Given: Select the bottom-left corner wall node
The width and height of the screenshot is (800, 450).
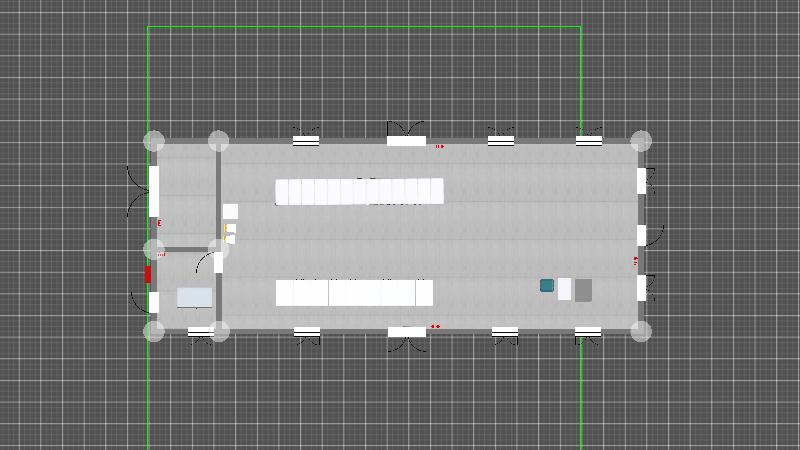Looking at the screenshot, I should (154, 331).
